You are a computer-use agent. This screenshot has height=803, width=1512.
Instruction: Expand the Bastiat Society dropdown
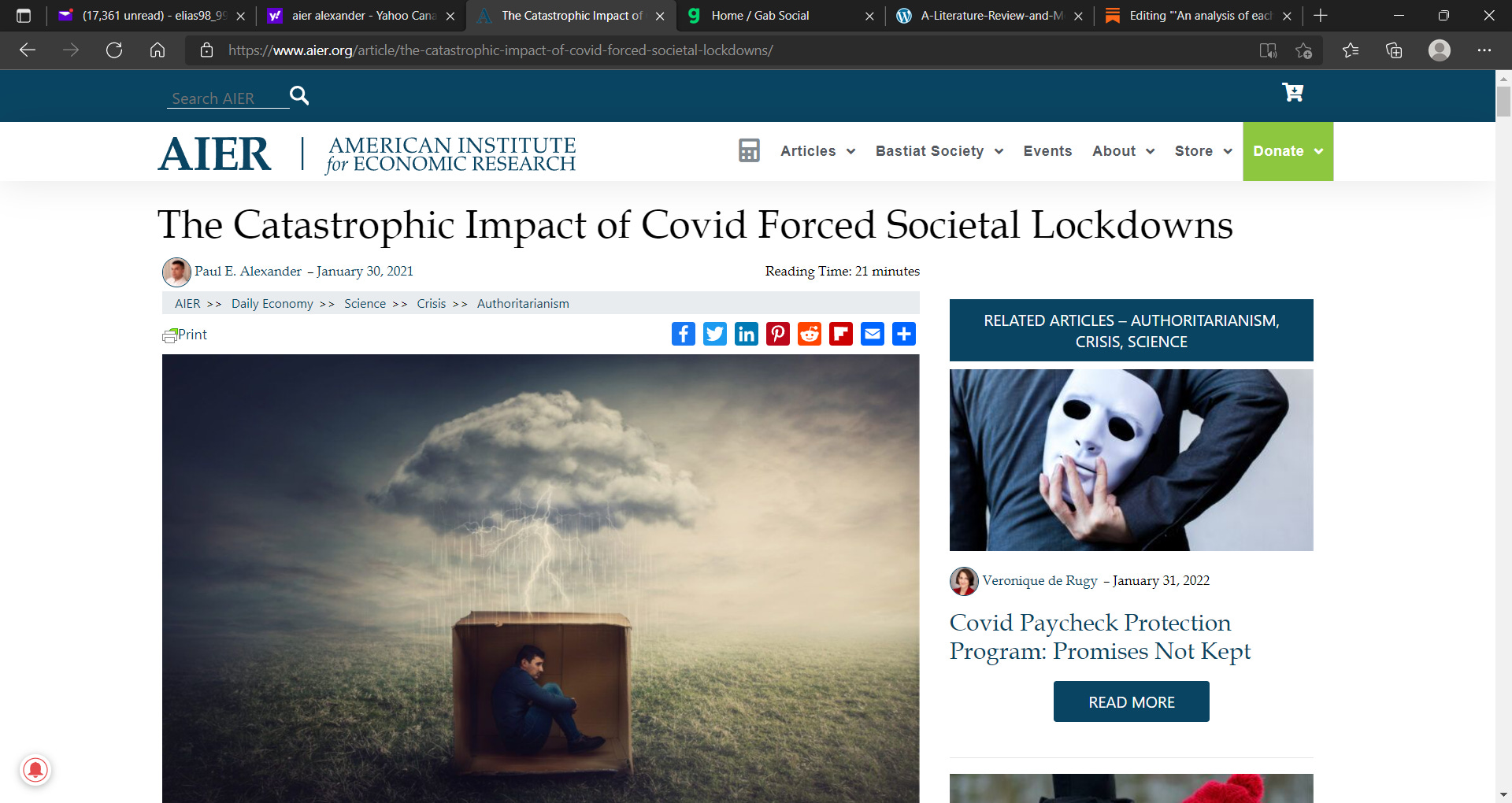pos(939,151)
